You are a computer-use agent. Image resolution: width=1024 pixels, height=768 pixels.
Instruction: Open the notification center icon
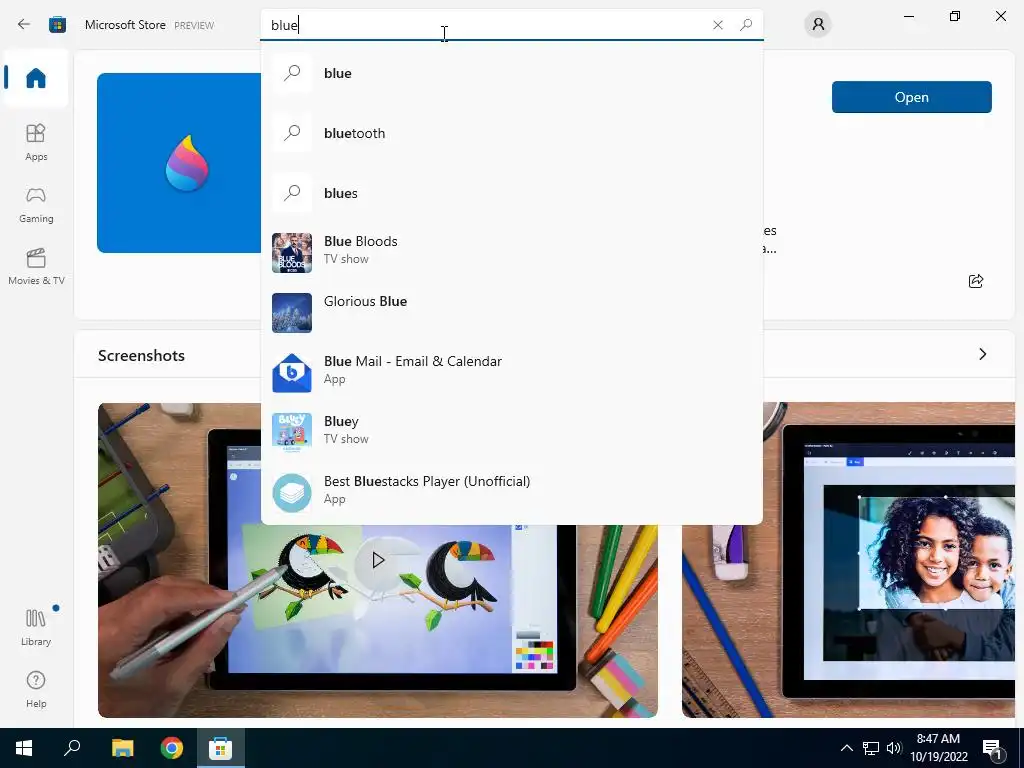[992, 748]
